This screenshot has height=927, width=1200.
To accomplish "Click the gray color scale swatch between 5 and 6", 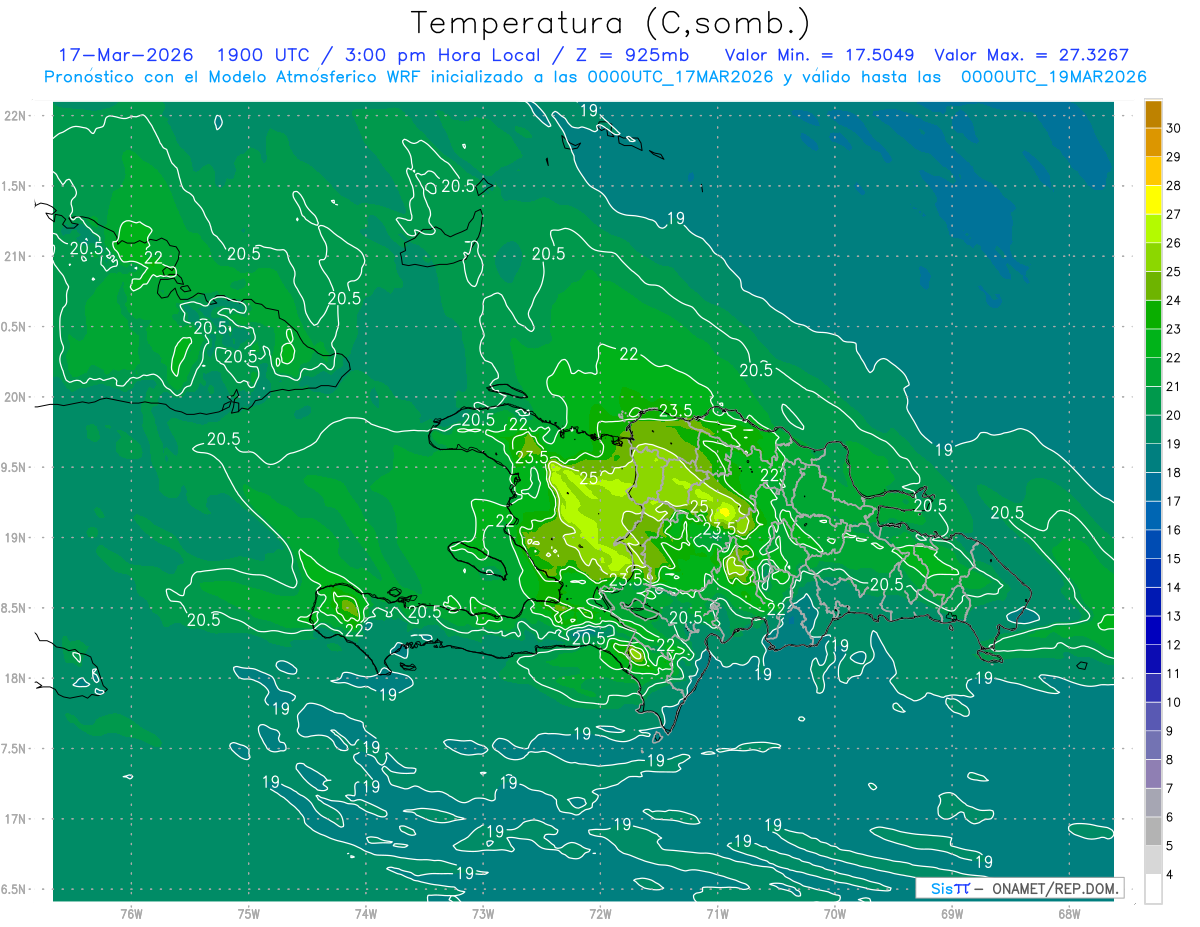I will [x=1153, y=831].
